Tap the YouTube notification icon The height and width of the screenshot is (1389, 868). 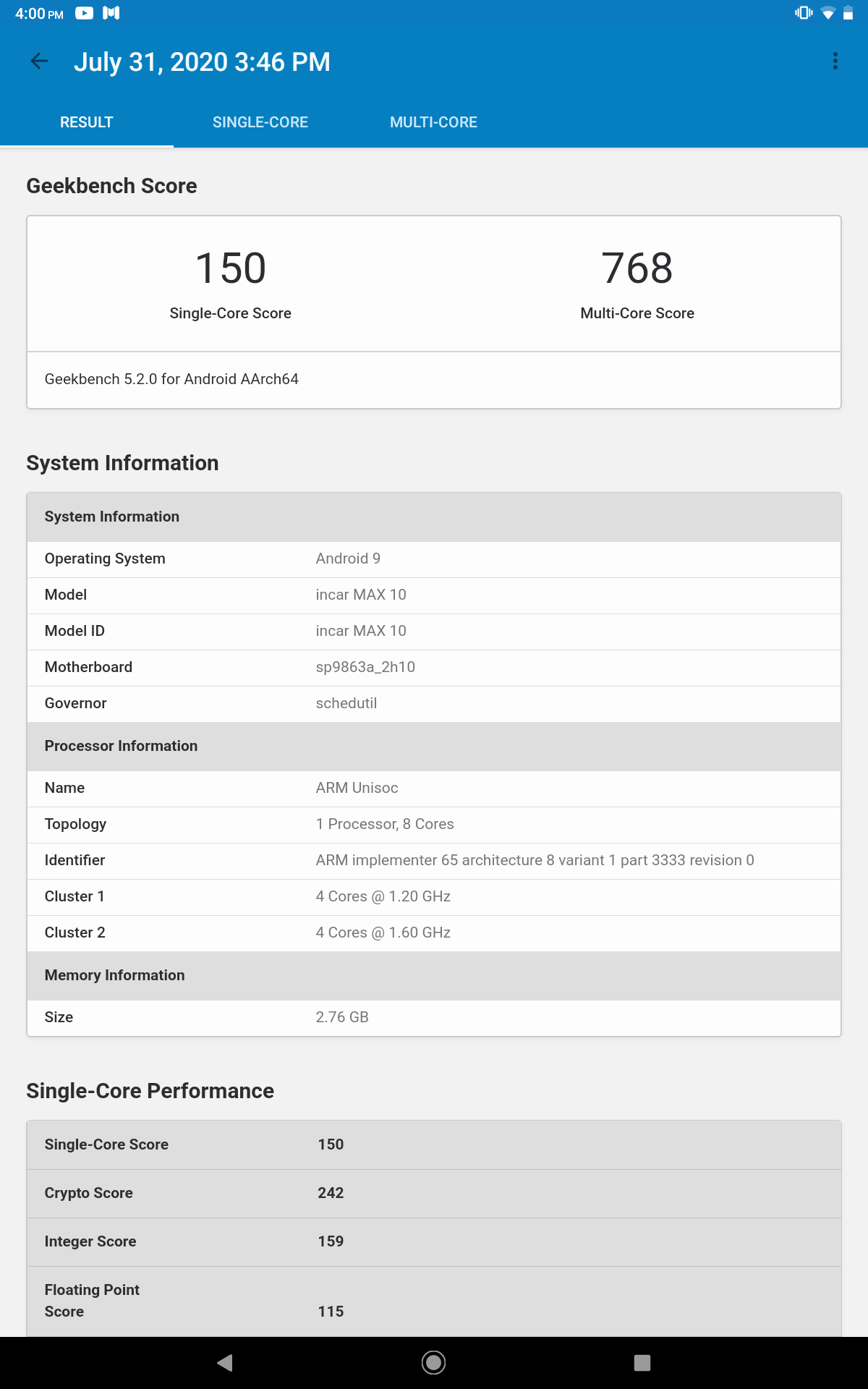(x=85, y=13)
